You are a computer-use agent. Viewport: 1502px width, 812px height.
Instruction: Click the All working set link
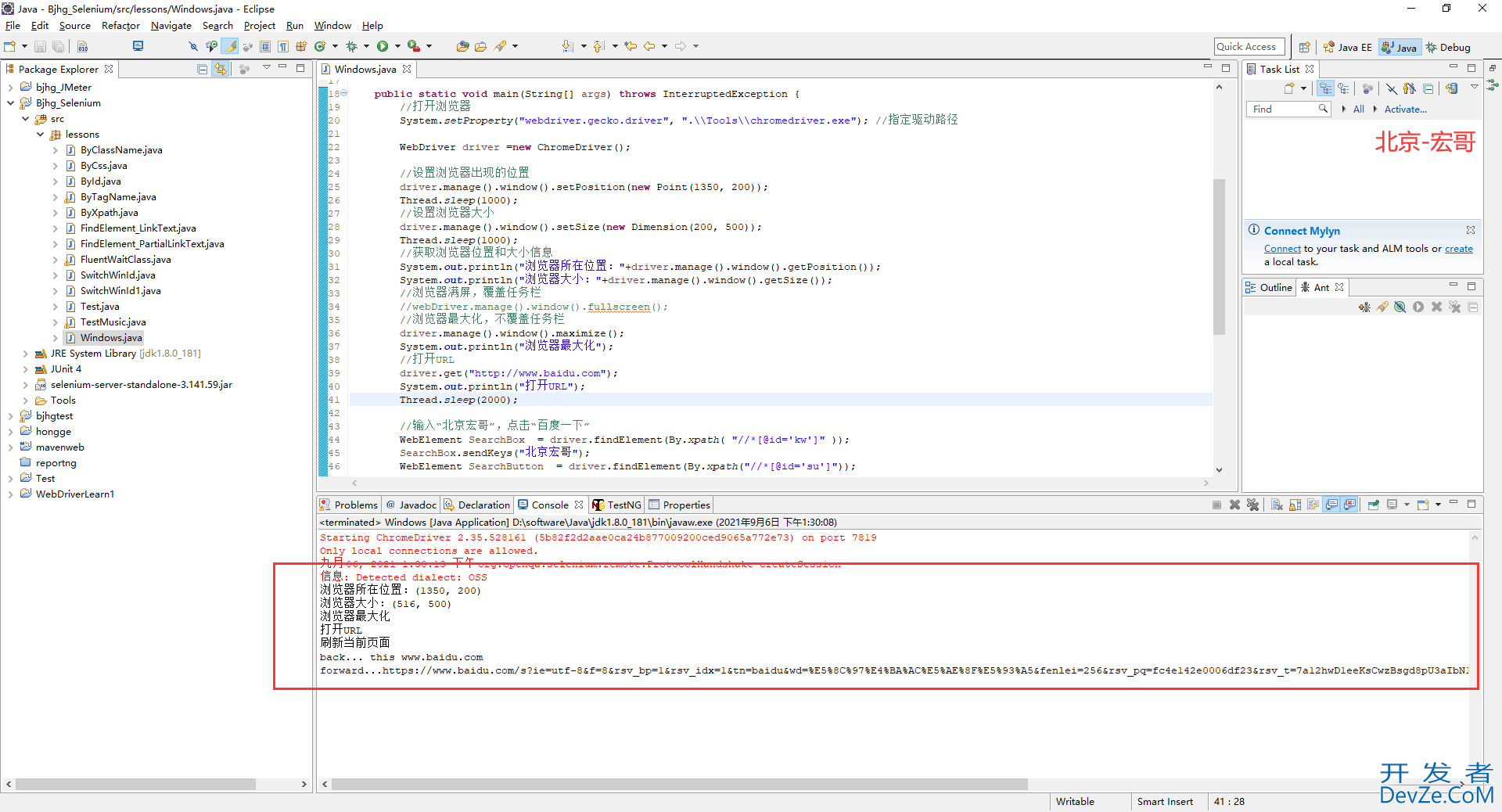1358,110
